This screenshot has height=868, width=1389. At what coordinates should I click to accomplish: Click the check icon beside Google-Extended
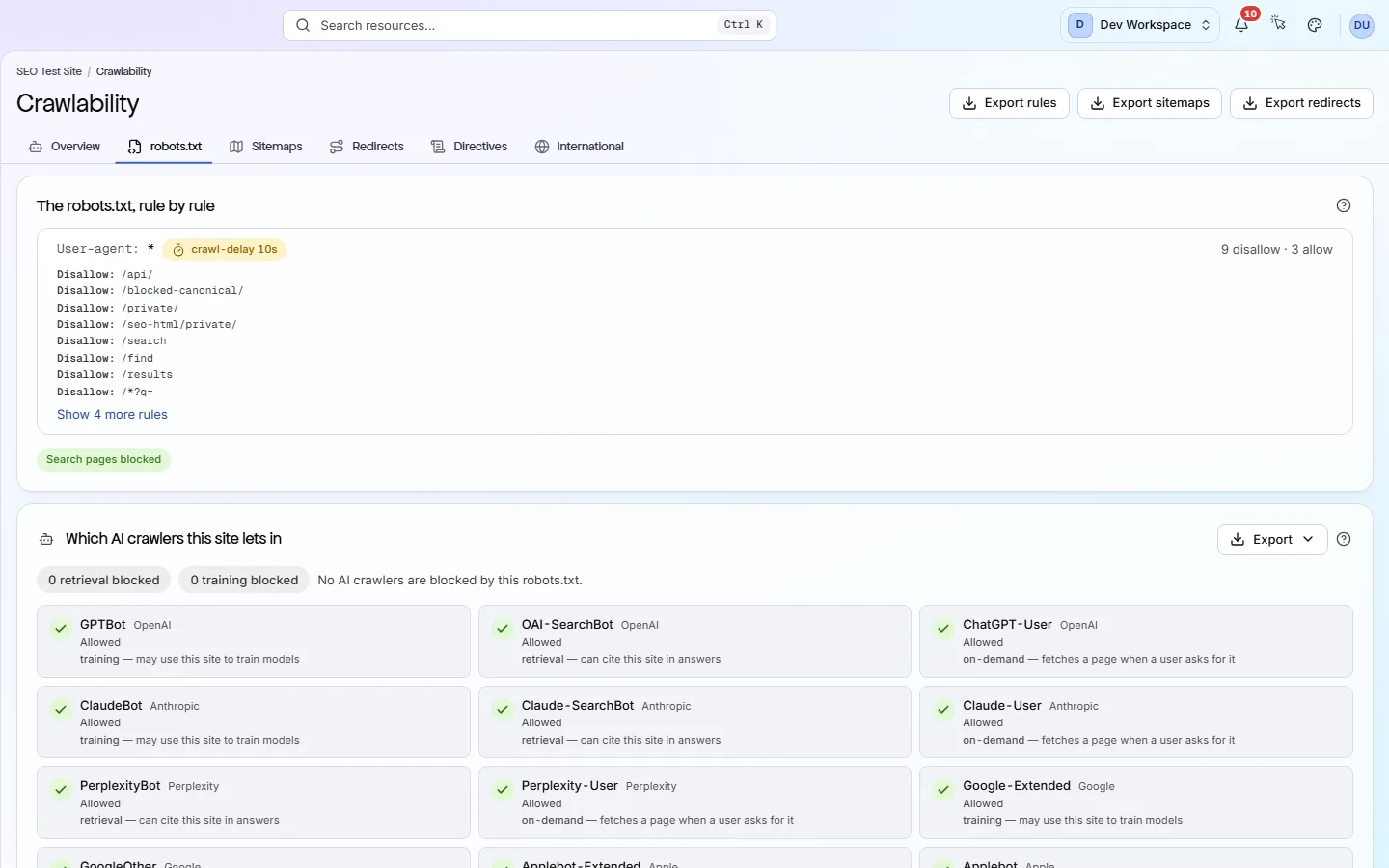point(943,790)
